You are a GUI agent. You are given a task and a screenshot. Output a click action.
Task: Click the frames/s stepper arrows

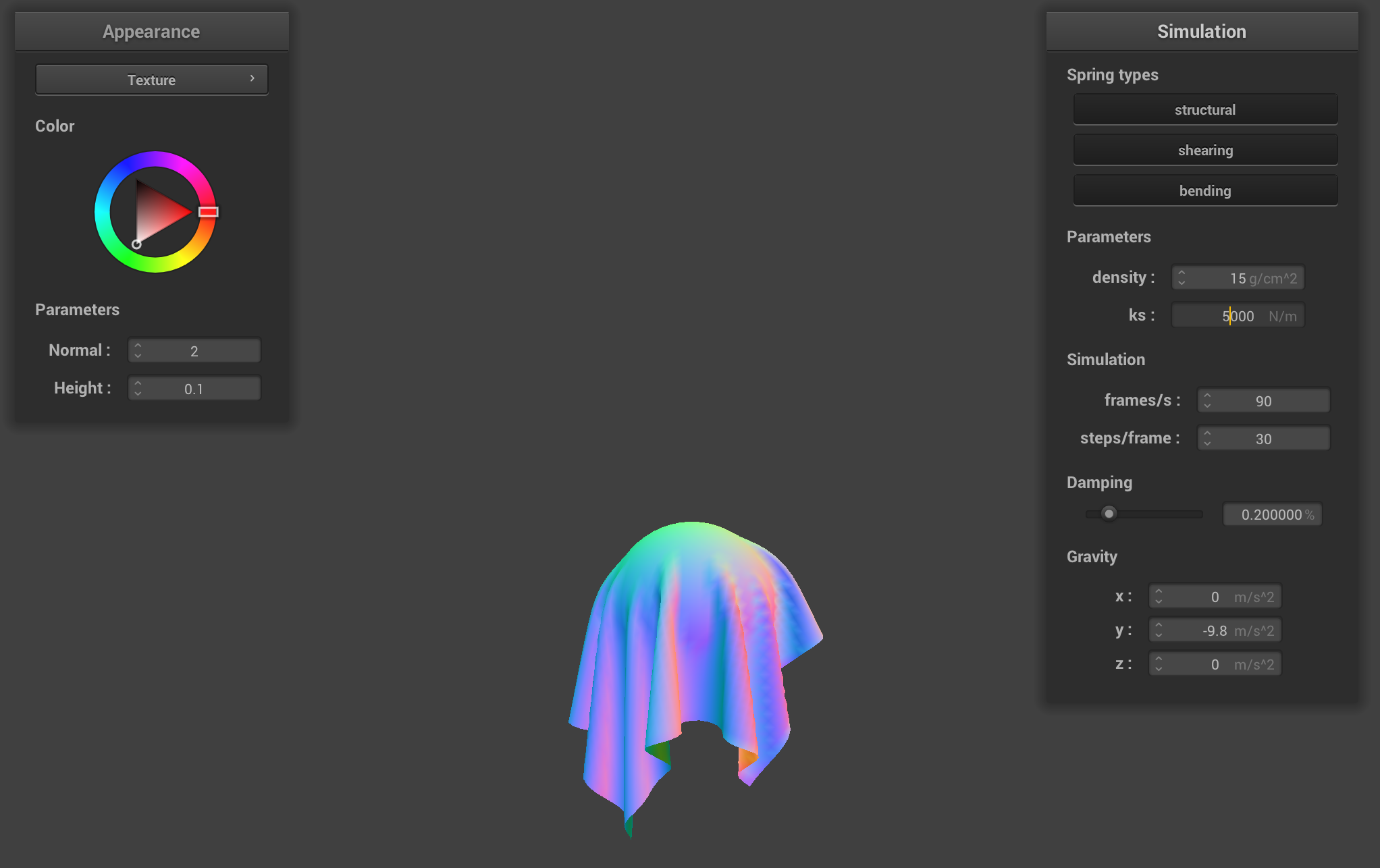1207,401
